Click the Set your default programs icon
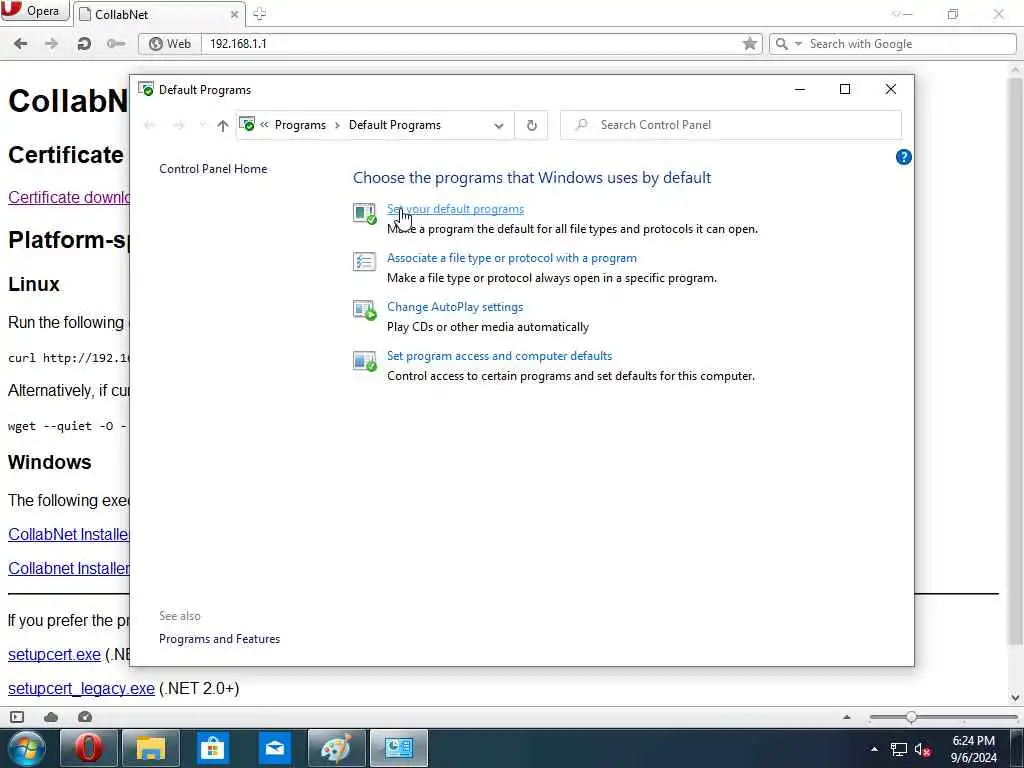The width and height of the screenshot is (1024, 768). [364, 213]
